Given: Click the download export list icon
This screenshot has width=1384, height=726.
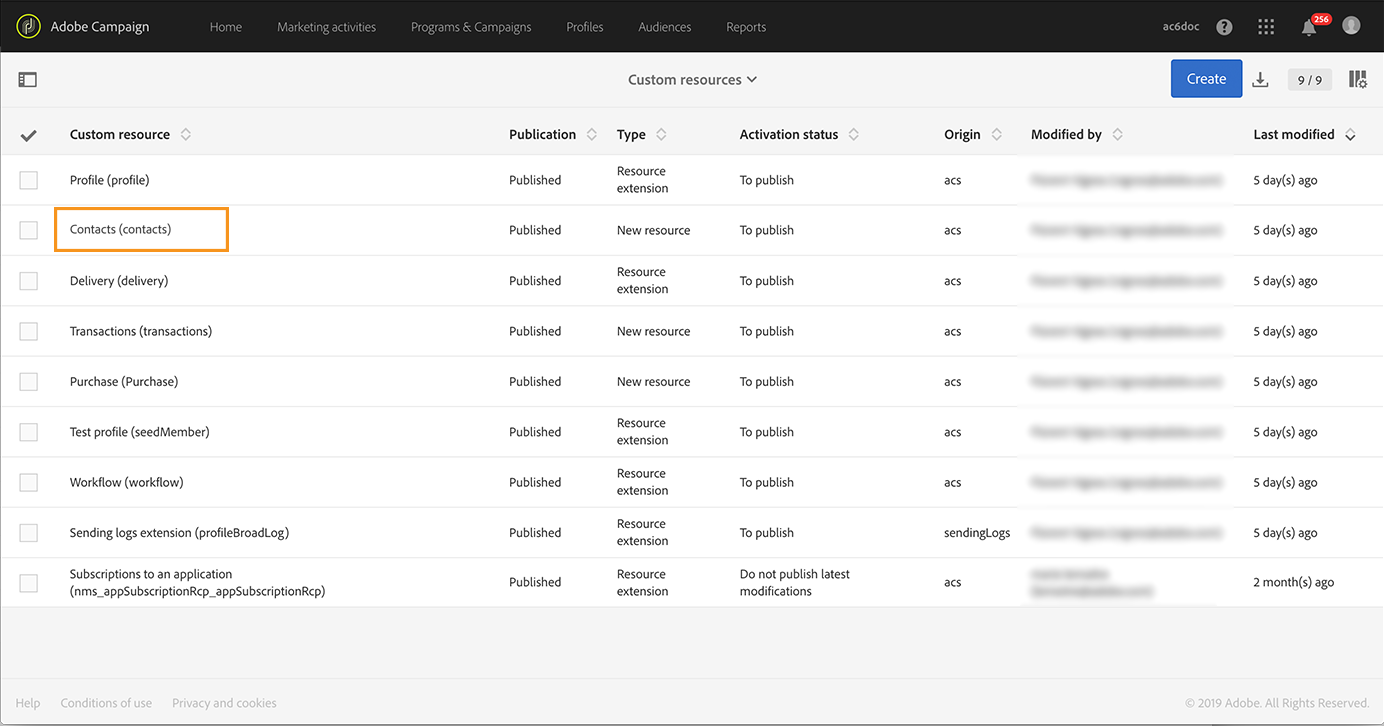Looking at the screenshot, I should (x=1260, y=80).
